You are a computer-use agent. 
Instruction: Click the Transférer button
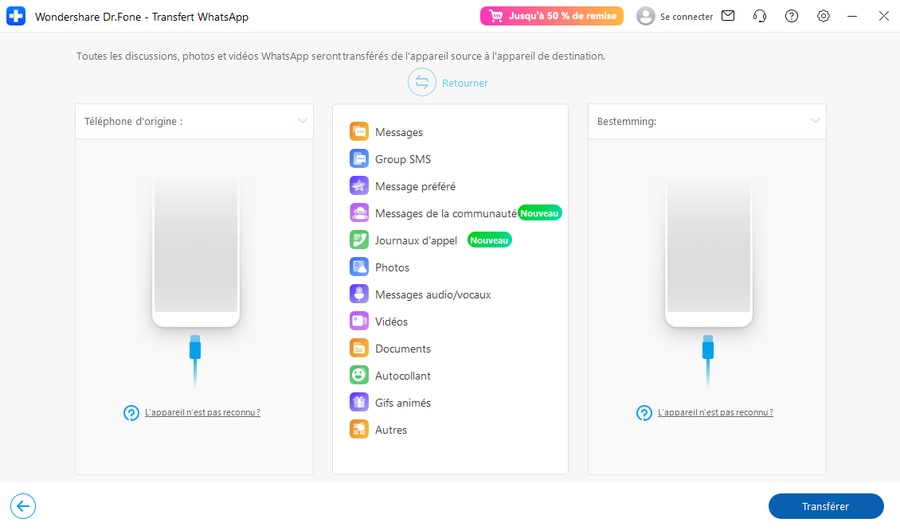pos(825,505)
